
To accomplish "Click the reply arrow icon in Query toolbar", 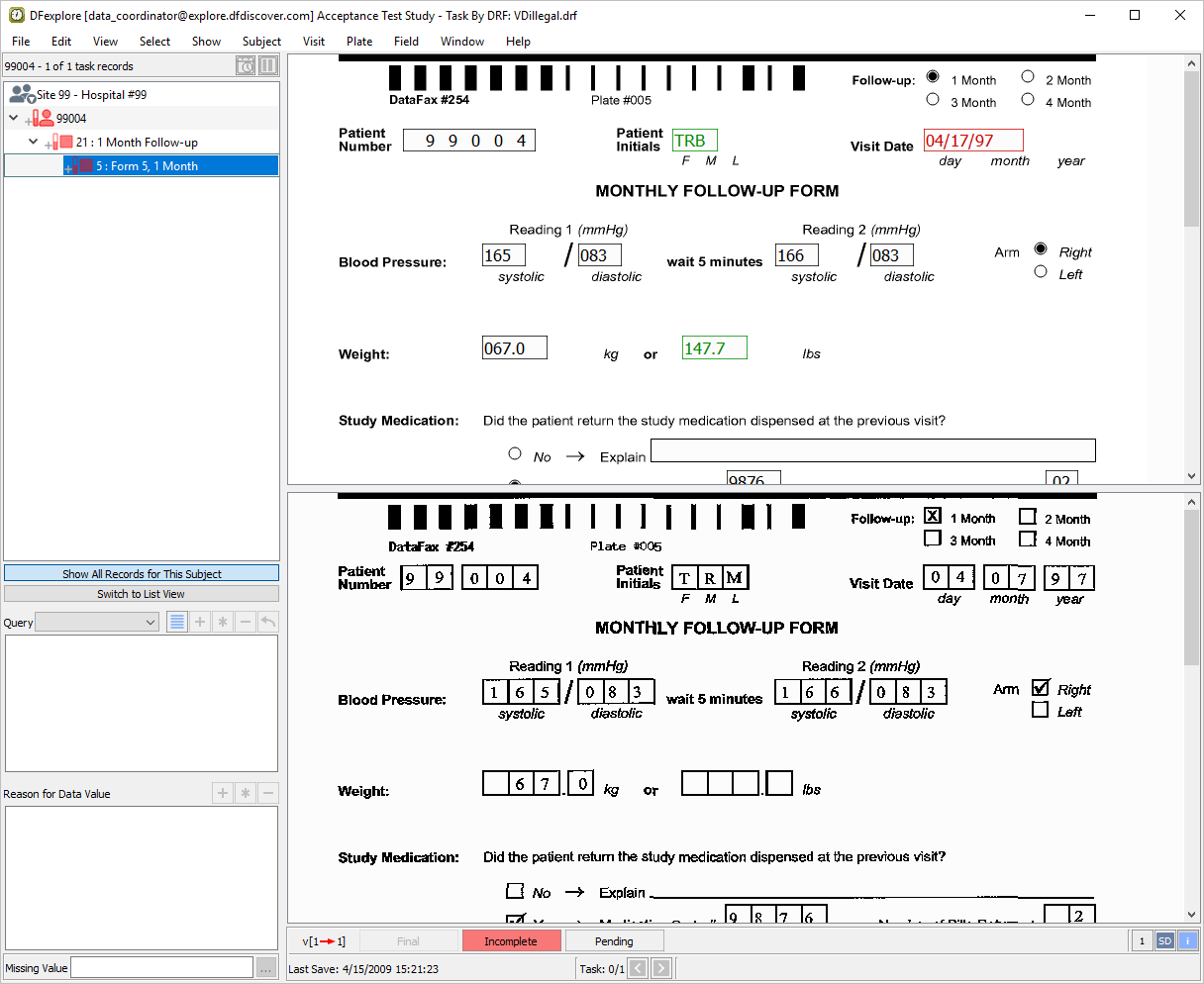I will coord(267,622).
